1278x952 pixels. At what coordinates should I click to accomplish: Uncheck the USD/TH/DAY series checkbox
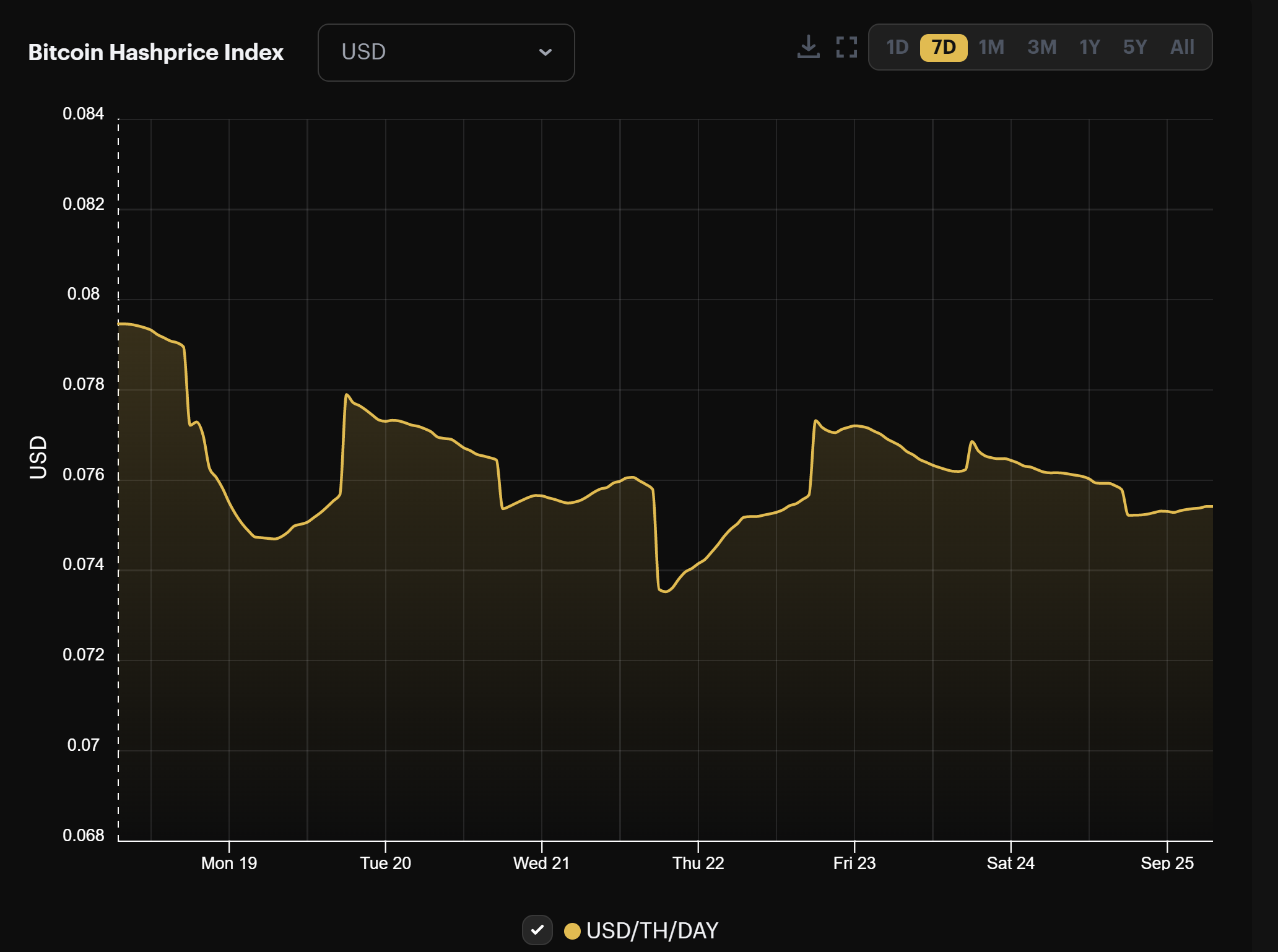[x=537, y=930]
